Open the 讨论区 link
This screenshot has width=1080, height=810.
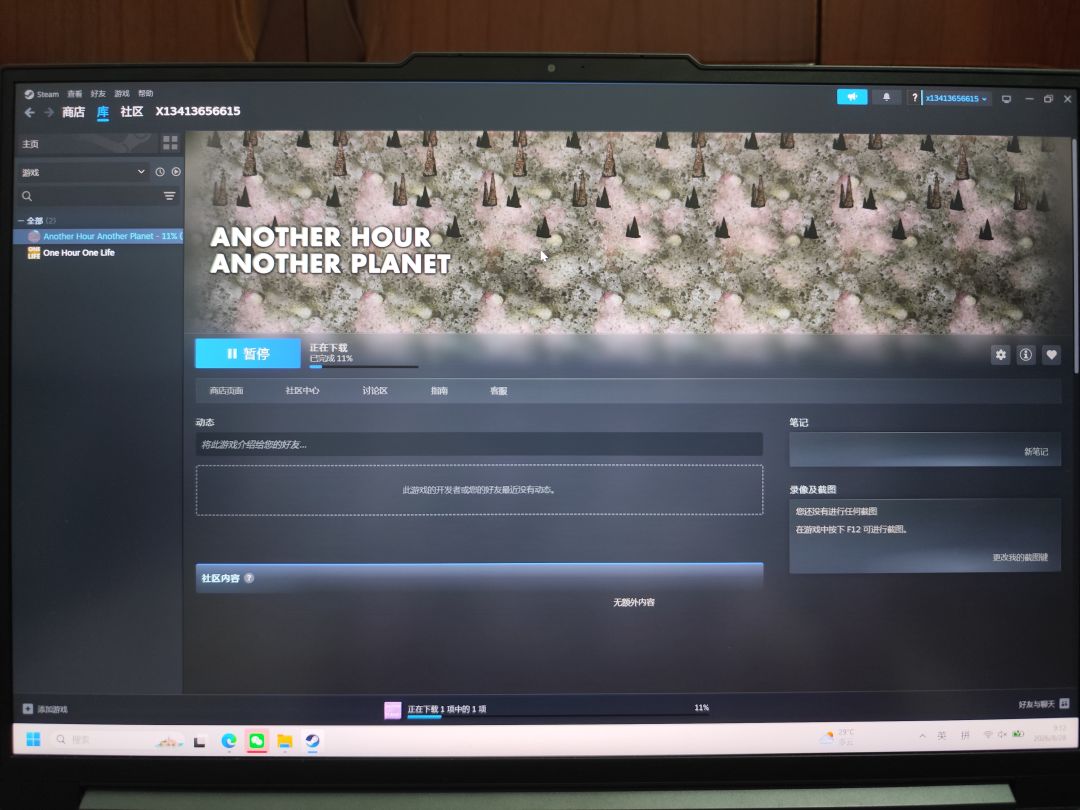pos(375,391)
